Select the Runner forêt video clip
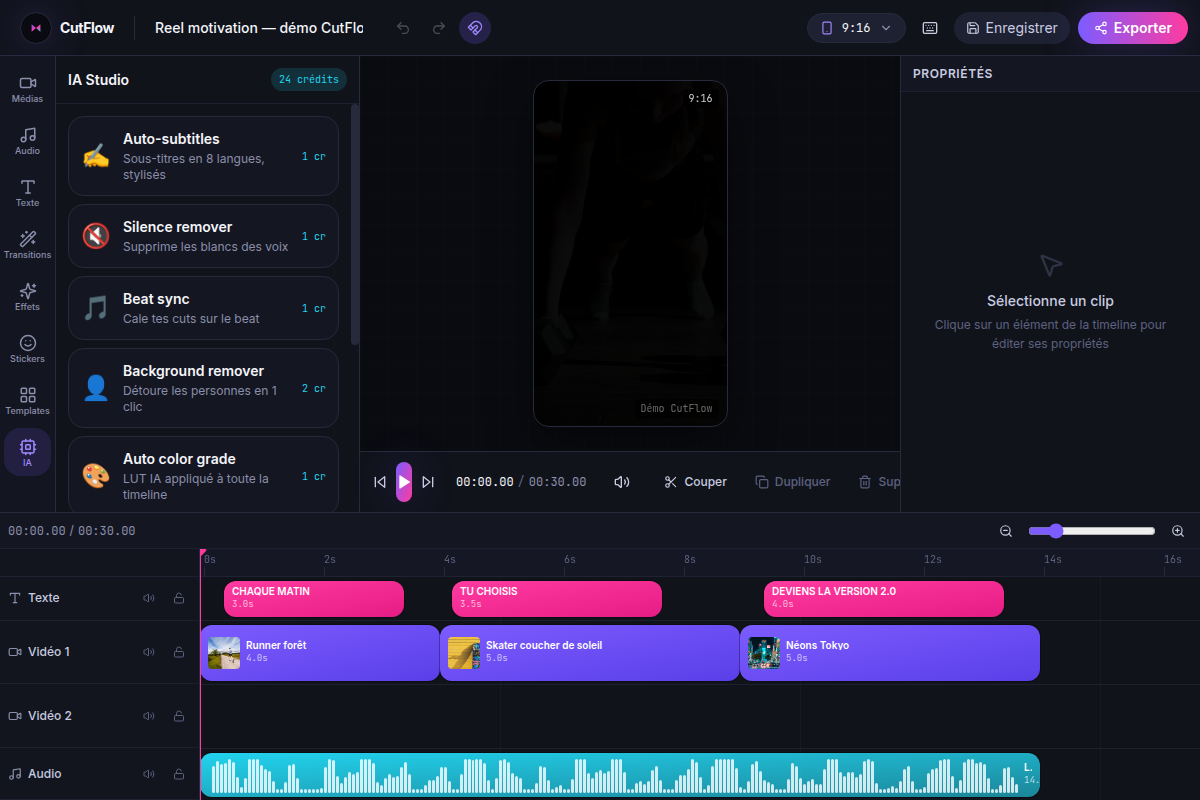1200x800 pixels. click(x=320, y=653)
